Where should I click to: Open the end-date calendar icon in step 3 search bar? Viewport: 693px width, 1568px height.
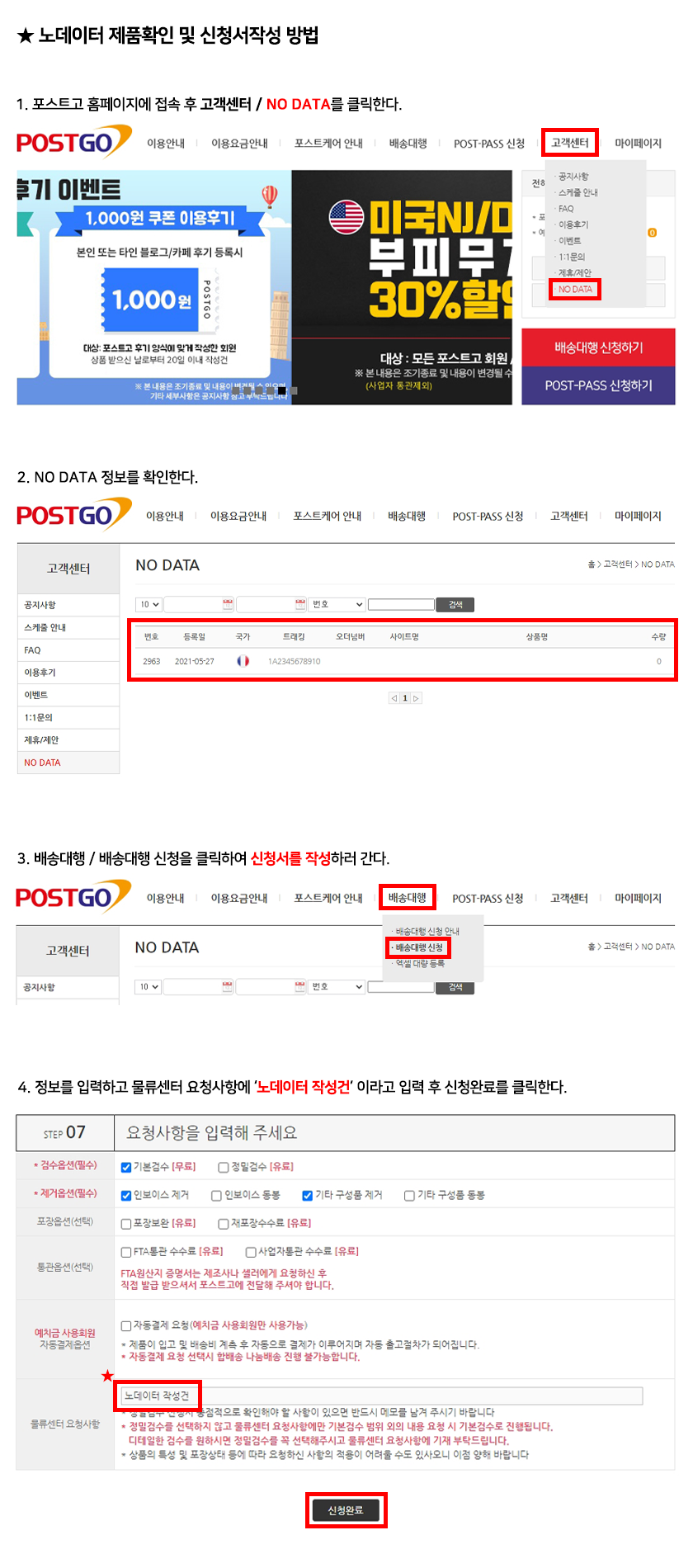[x=300, y=987]
